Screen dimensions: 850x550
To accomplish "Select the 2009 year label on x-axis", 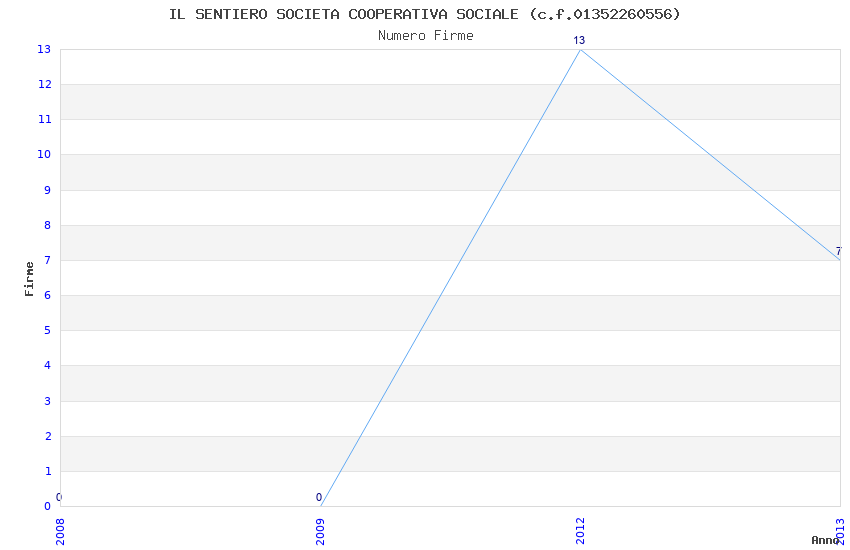I will (x=320, y=532).
